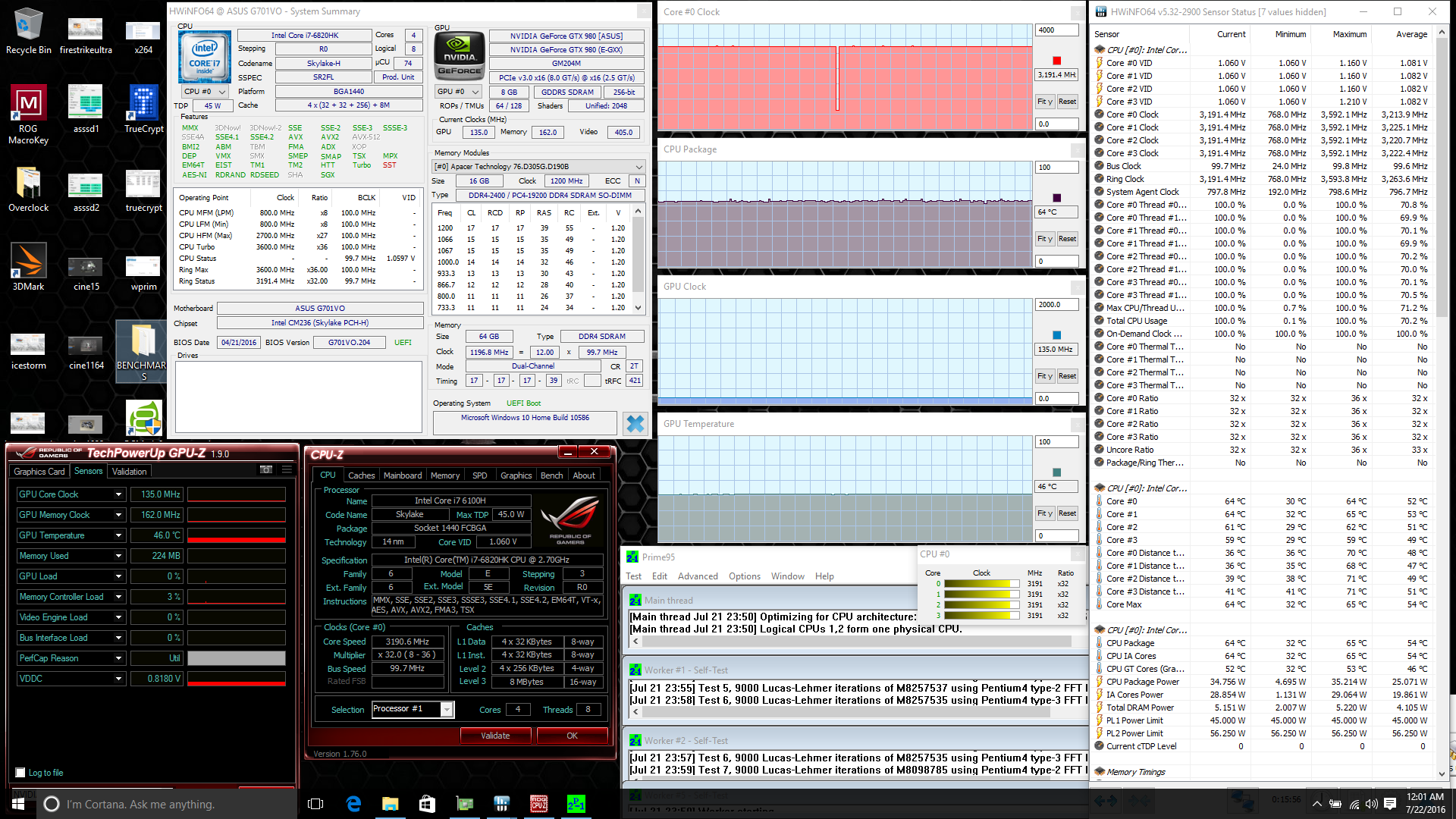1456x819 pixels.
Task: Open the volume control in system tray
Action: (1371, 804)
